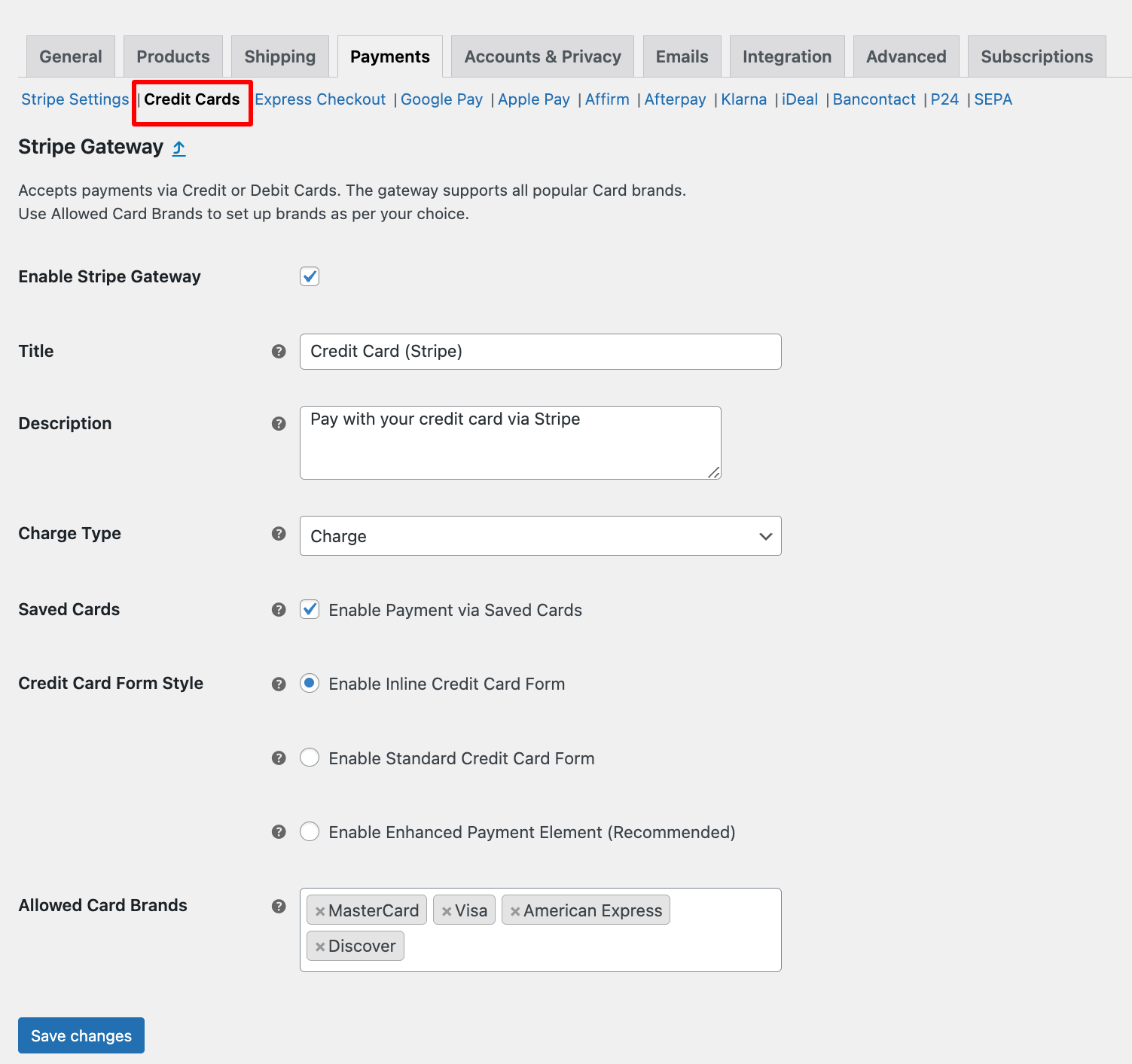Open help tooltip for Title field
The width and height of the screenshot is (1132, 1064).
[279, 352]
